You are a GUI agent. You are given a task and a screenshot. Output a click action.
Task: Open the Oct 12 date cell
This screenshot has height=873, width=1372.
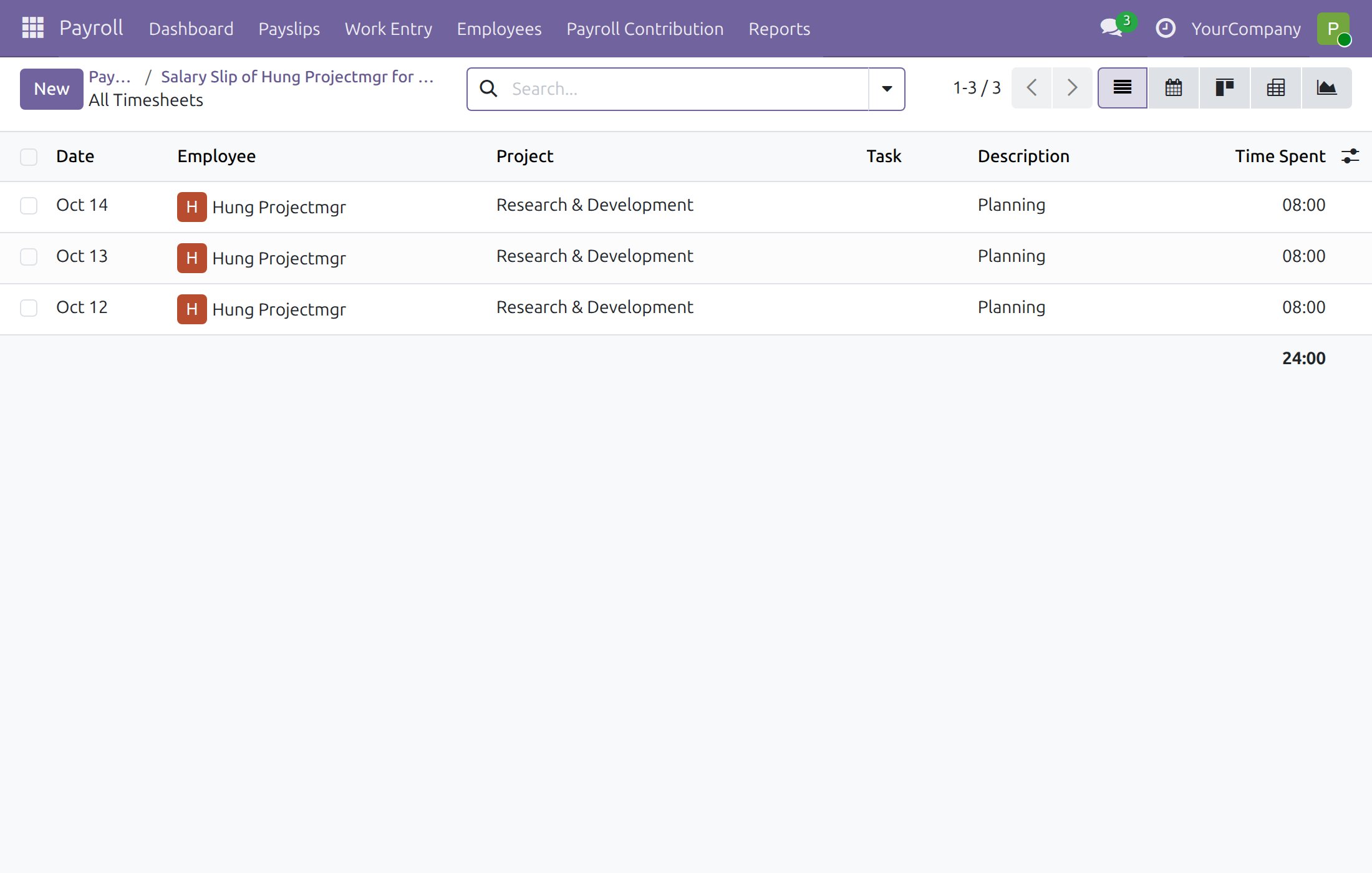point(82,307)
